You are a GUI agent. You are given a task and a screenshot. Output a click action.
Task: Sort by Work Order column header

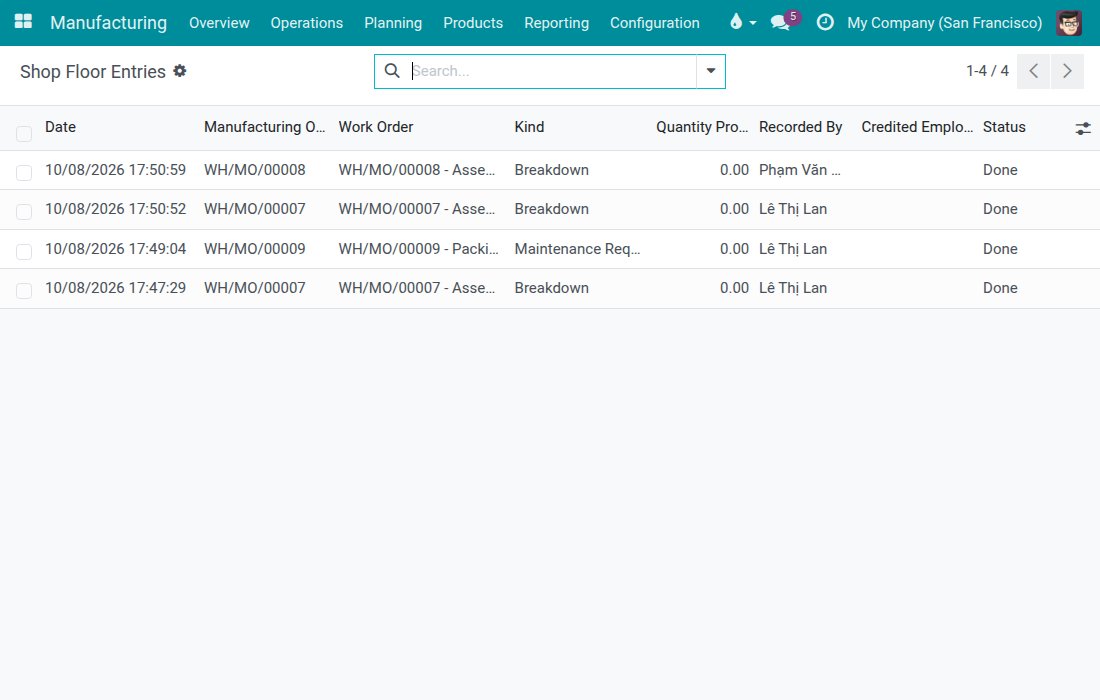376,127
